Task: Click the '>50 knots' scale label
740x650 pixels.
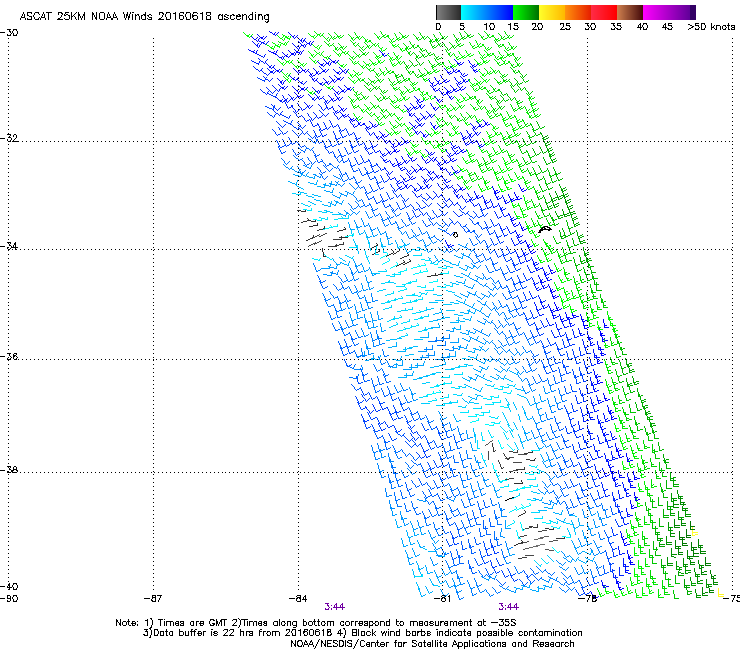Action: pos(711,27)
